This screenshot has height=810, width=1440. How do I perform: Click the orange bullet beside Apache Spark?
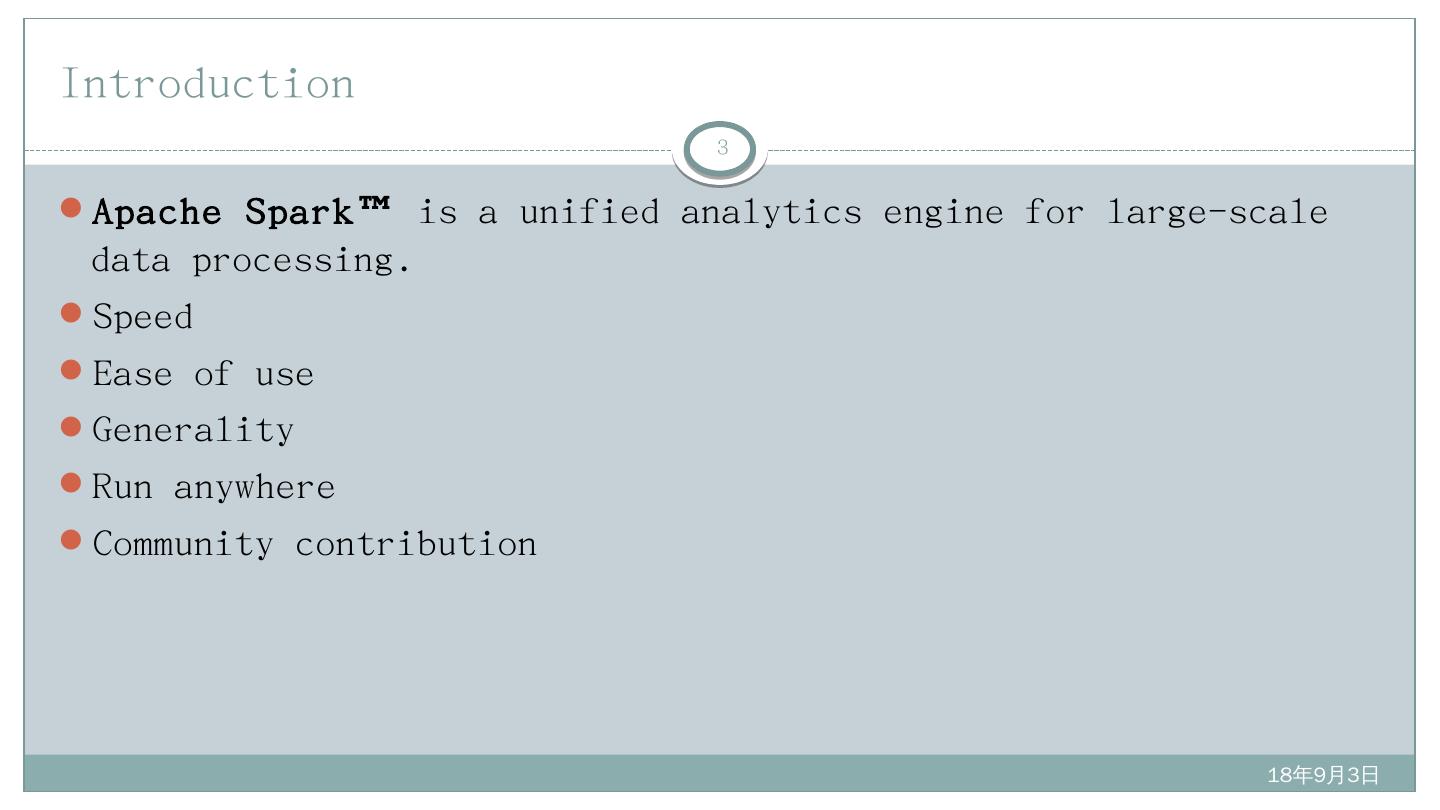(x=71, y=208)
